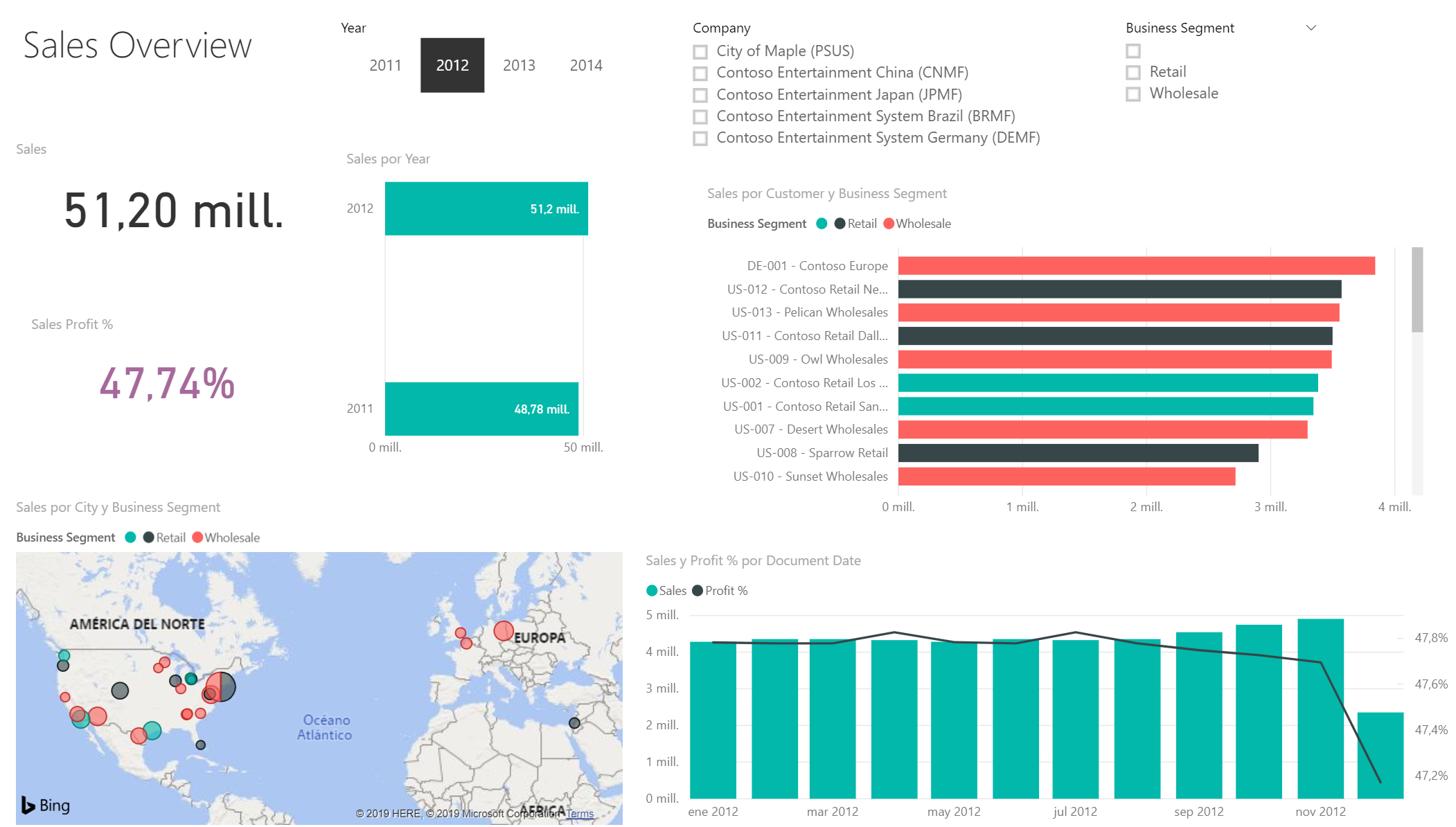Select the DE-001 Contoso Europe bar
Image resolution: width=1456 pixels, height=827 pixels.
(x=1136, y=266)
